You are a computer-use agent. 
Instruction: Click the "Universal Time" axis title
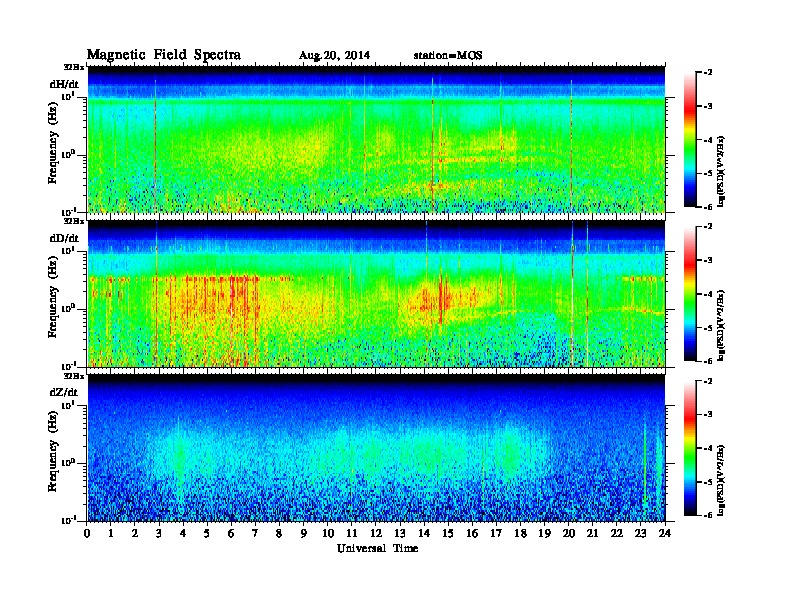(x=377, y=548)
